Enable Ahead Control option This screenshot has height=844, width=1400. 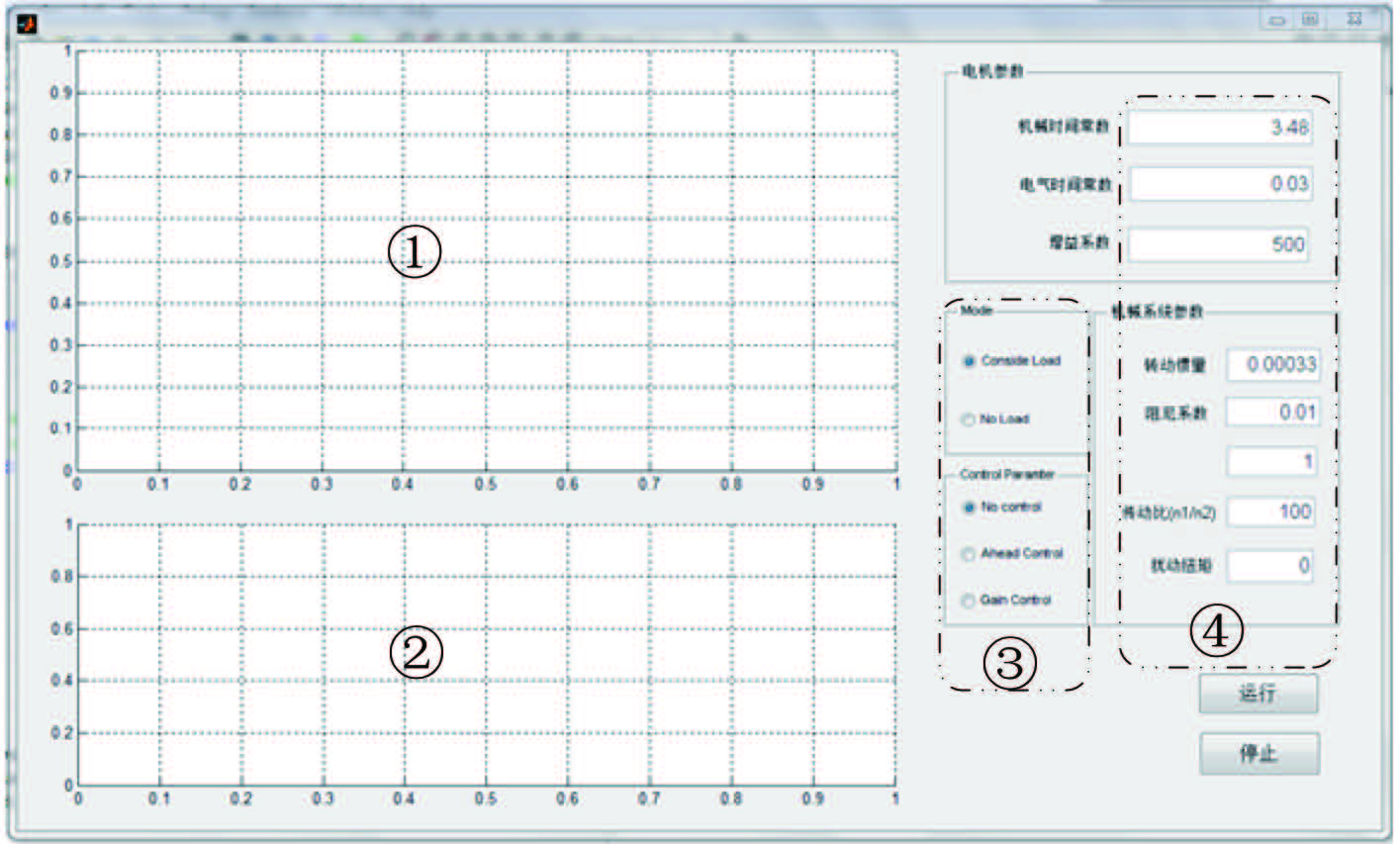tap(969, 554)
